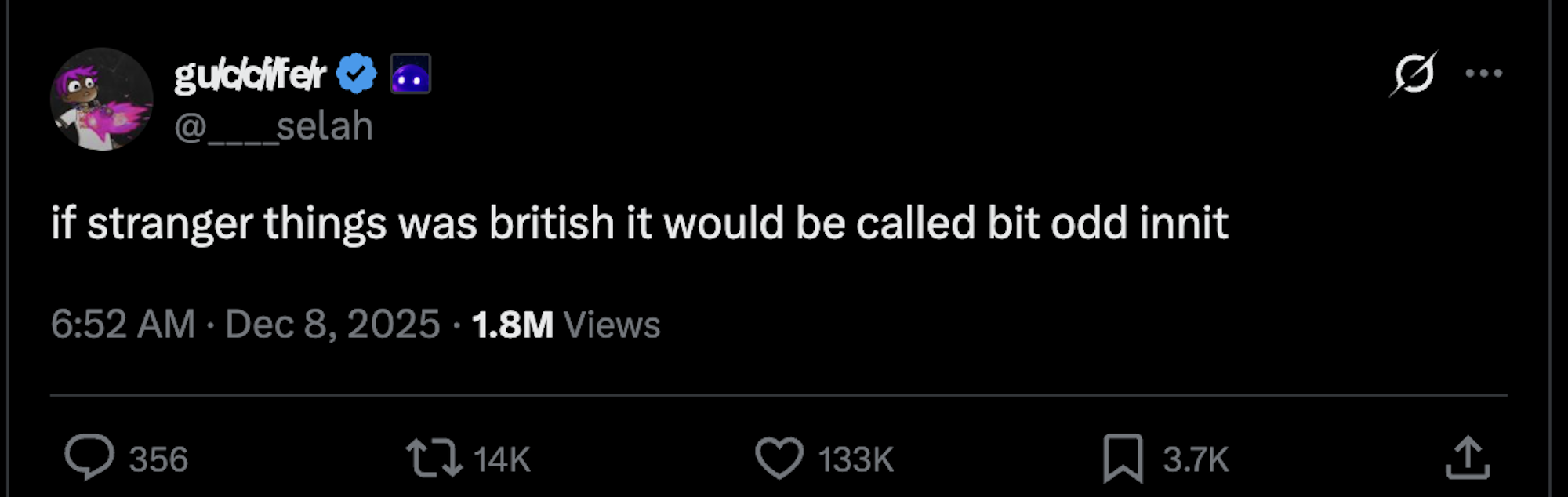Like the post with the heart icon
Viewport: 1568px width, 497px height.
click(x=779, y=458)
